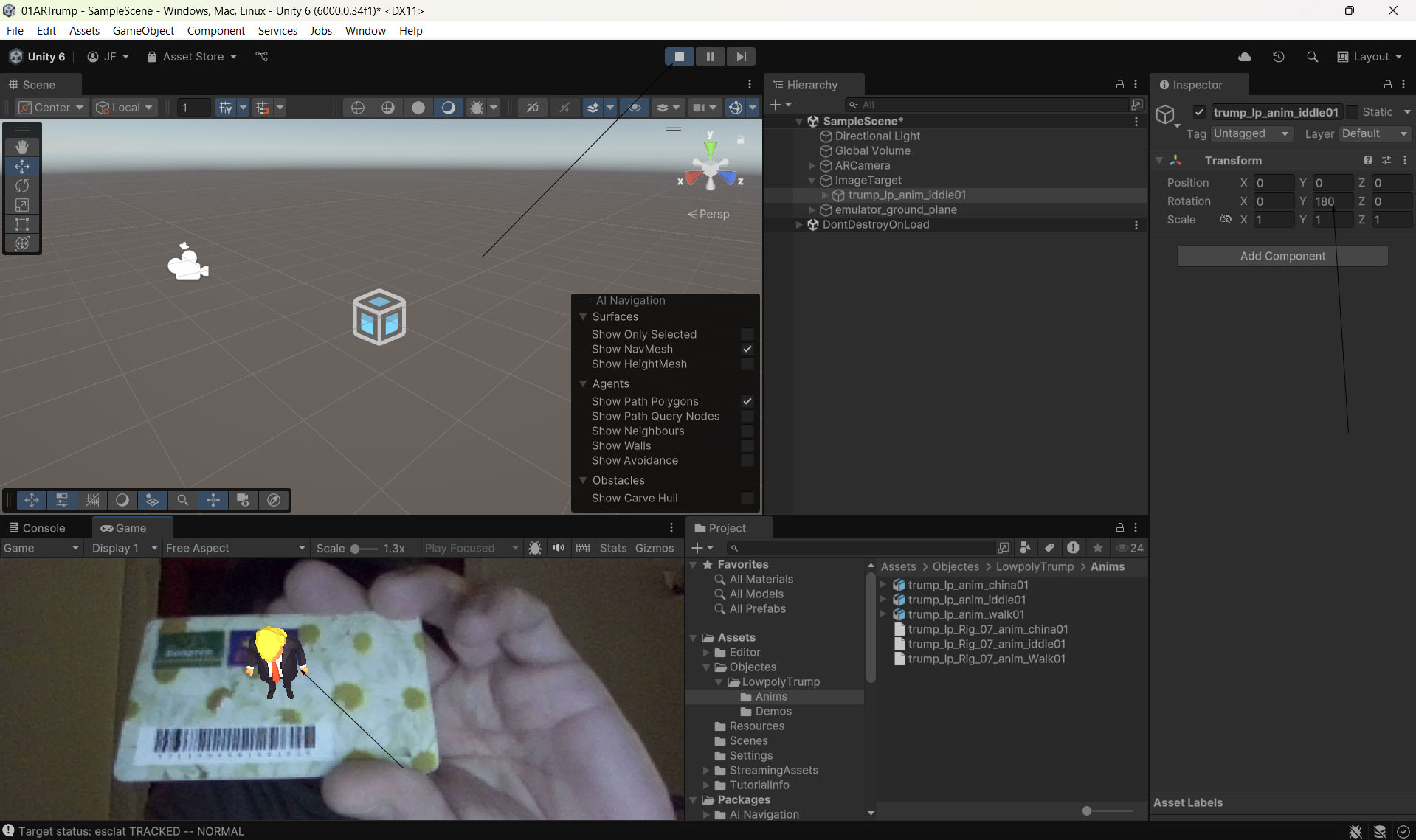The width and height of the screenshot is (1416, 840).
Task: Click the Step forward button
Action: (x=741, y=57)
